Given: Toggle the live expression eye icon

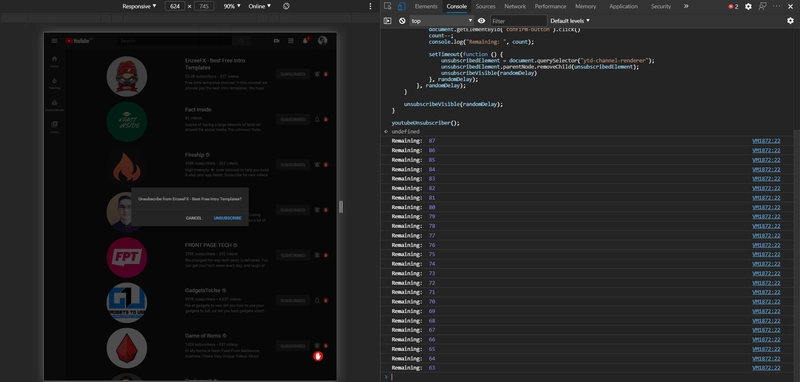Looking at the screenshot, I should [x=481, y=21].
